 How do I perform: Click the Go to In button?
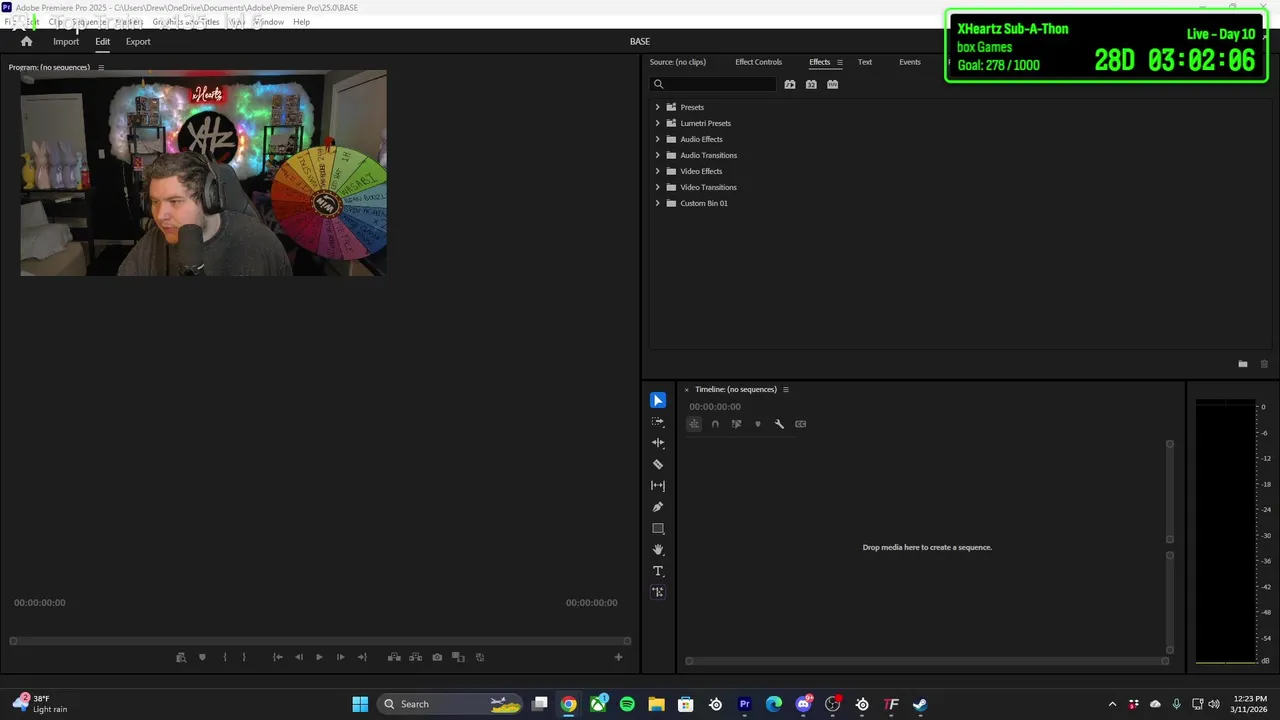(277, 657)
